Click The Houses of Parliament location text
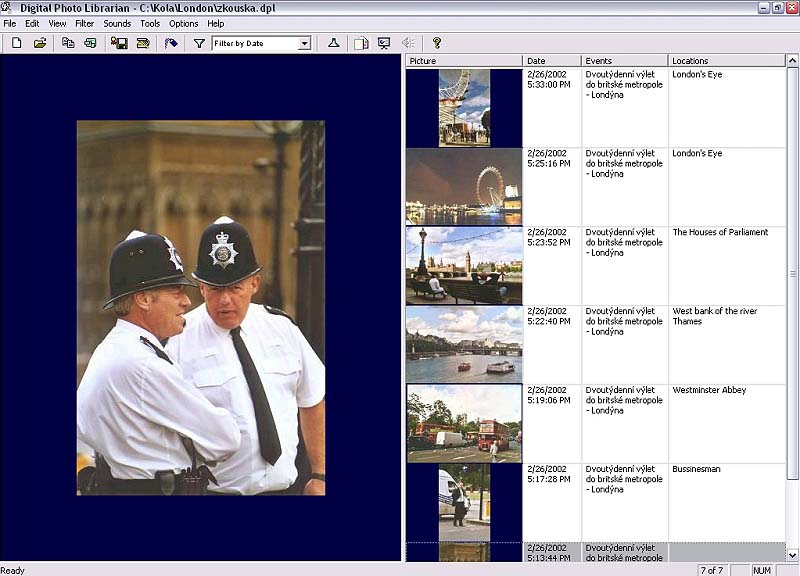This screenshot has height=576, width=800. coord(720,232)
